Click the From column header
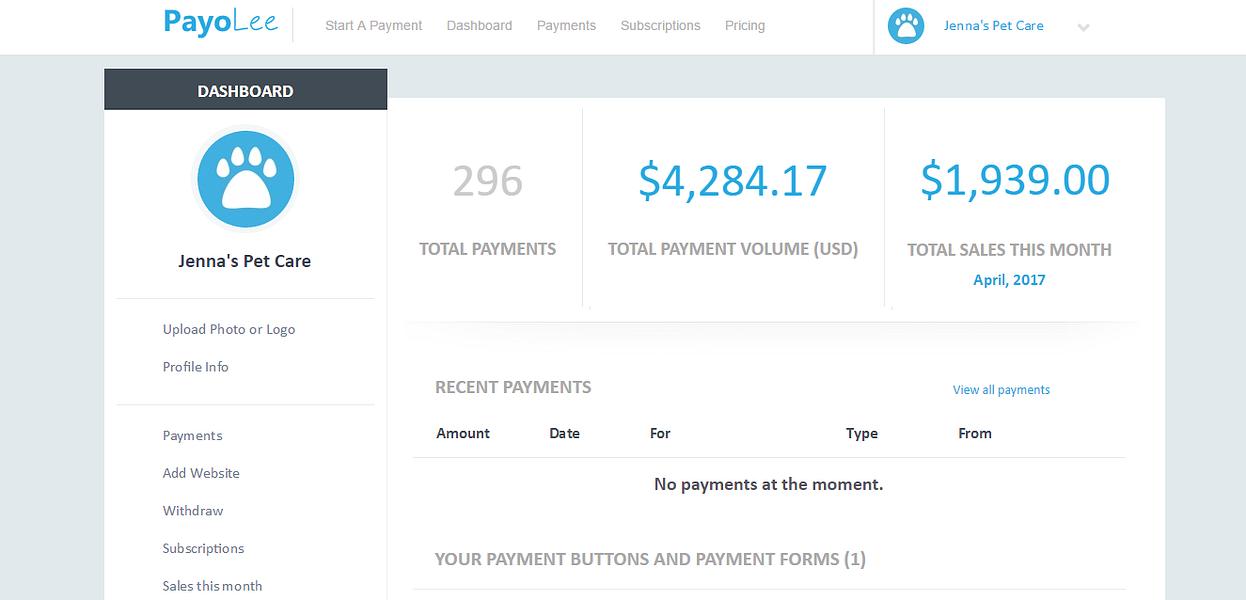 click(974, 433)
